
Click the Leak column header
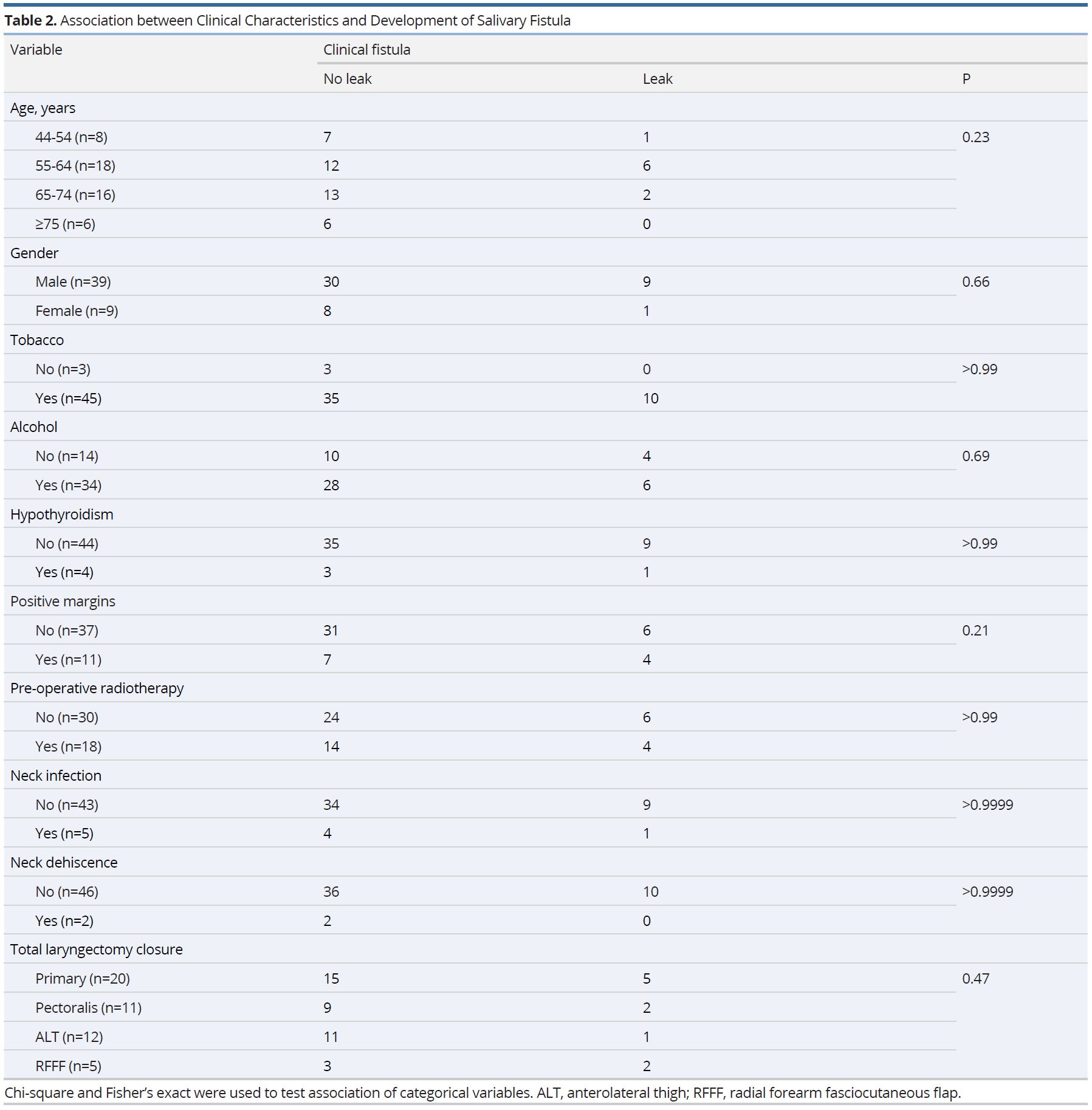658,78
